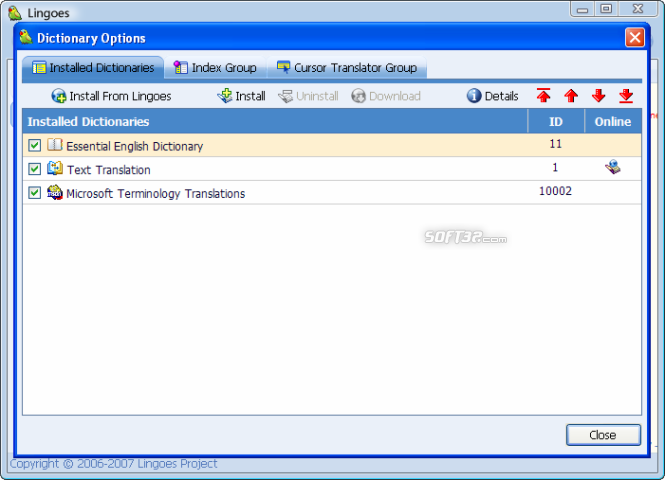Open Cursor Translator Group tab

(x=346, y=68)
